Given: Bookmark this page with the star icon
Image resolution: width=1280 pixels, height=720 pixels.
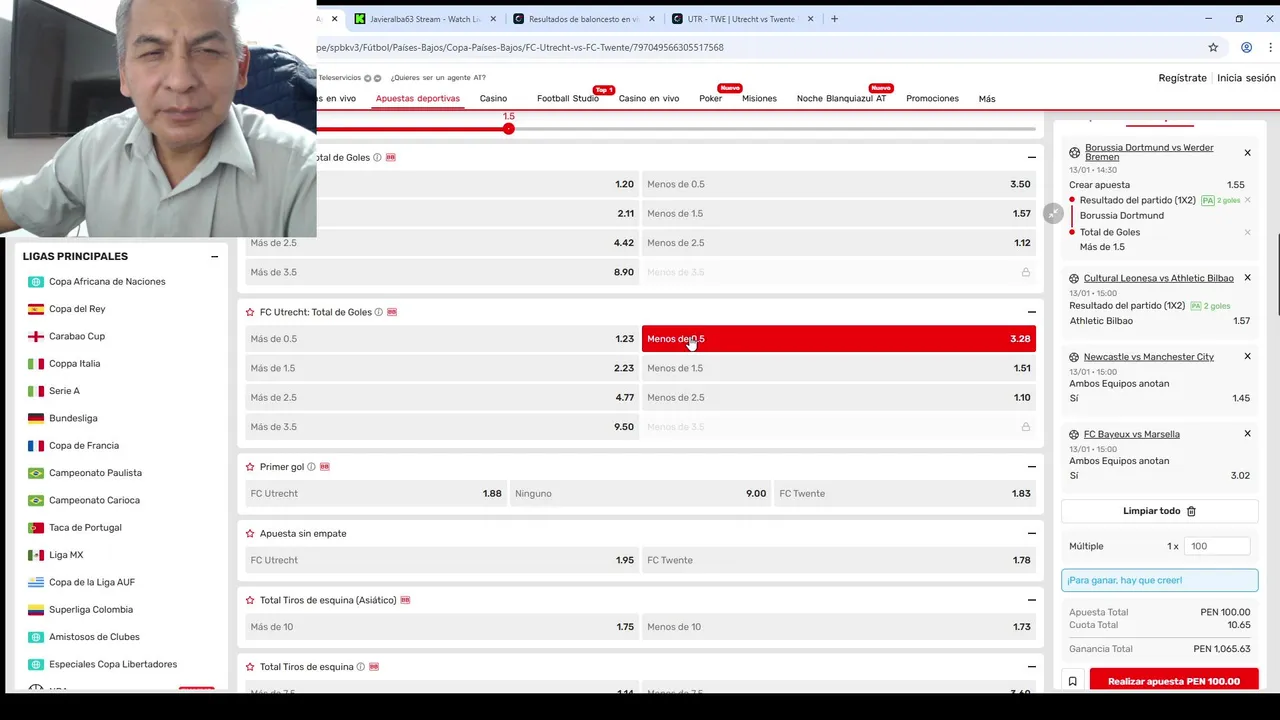Looking at the screenshot, I should pyautogui.click(x=1213, y=47).
